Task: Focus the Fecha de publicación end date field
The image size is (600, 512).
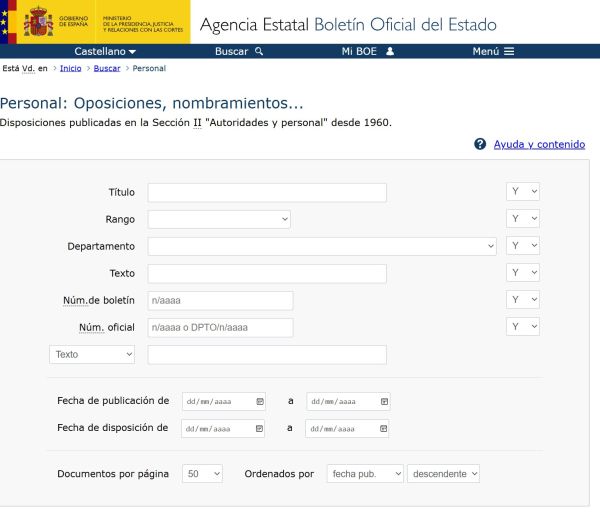Action: pos(348,401)
